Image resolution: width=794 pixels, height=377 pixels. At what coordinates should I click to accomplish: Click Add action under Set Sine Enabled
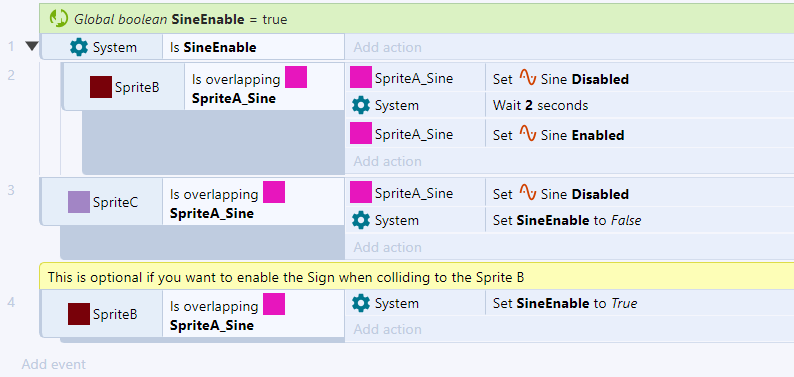tap(387, 161)
